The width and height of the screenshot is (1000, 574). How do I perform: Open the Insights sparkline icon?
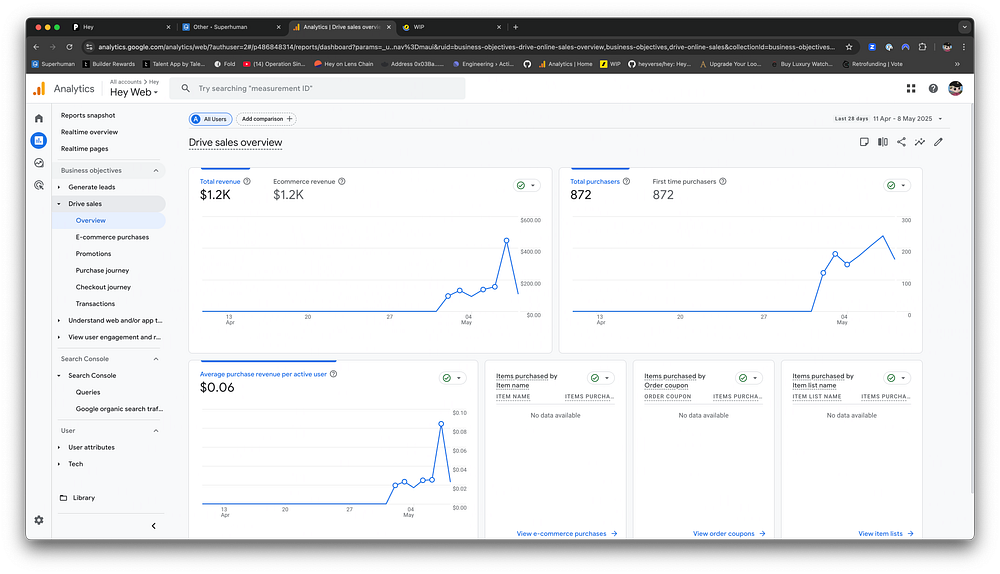coord(920,142)
